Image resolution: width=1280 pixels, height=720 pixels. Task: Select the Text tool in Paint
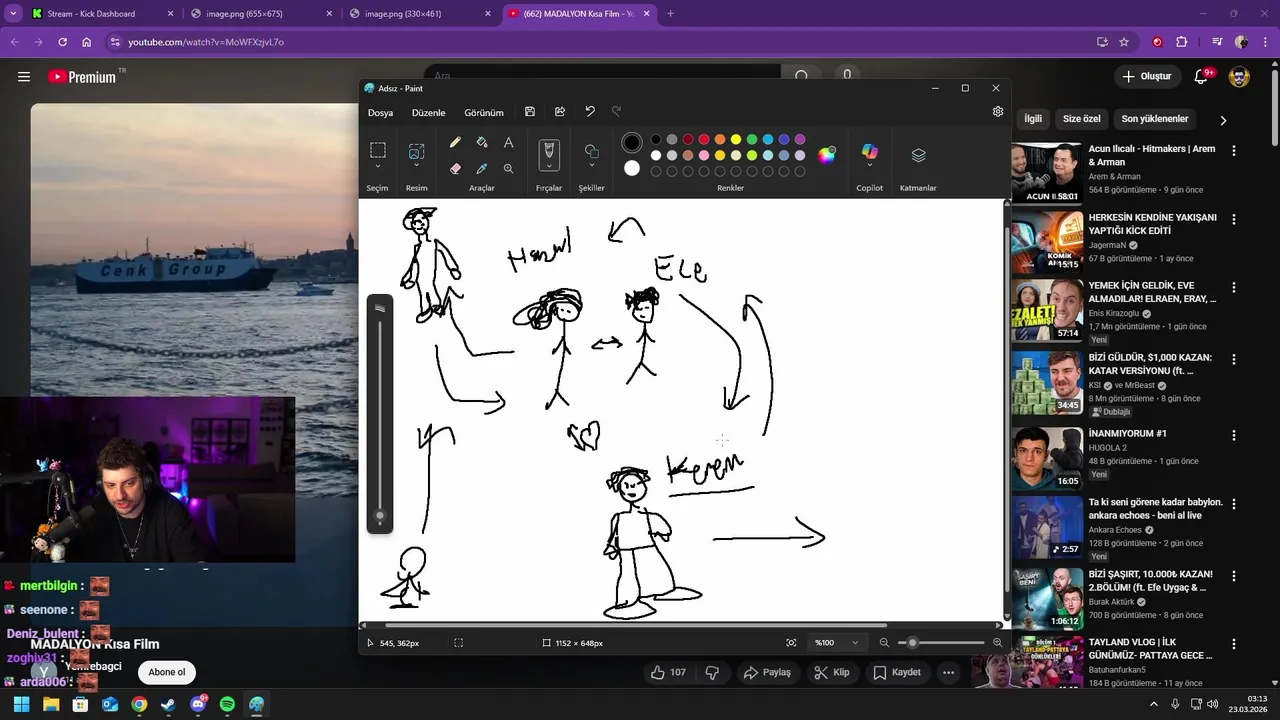pyautogui.click(x=508, y=143)
